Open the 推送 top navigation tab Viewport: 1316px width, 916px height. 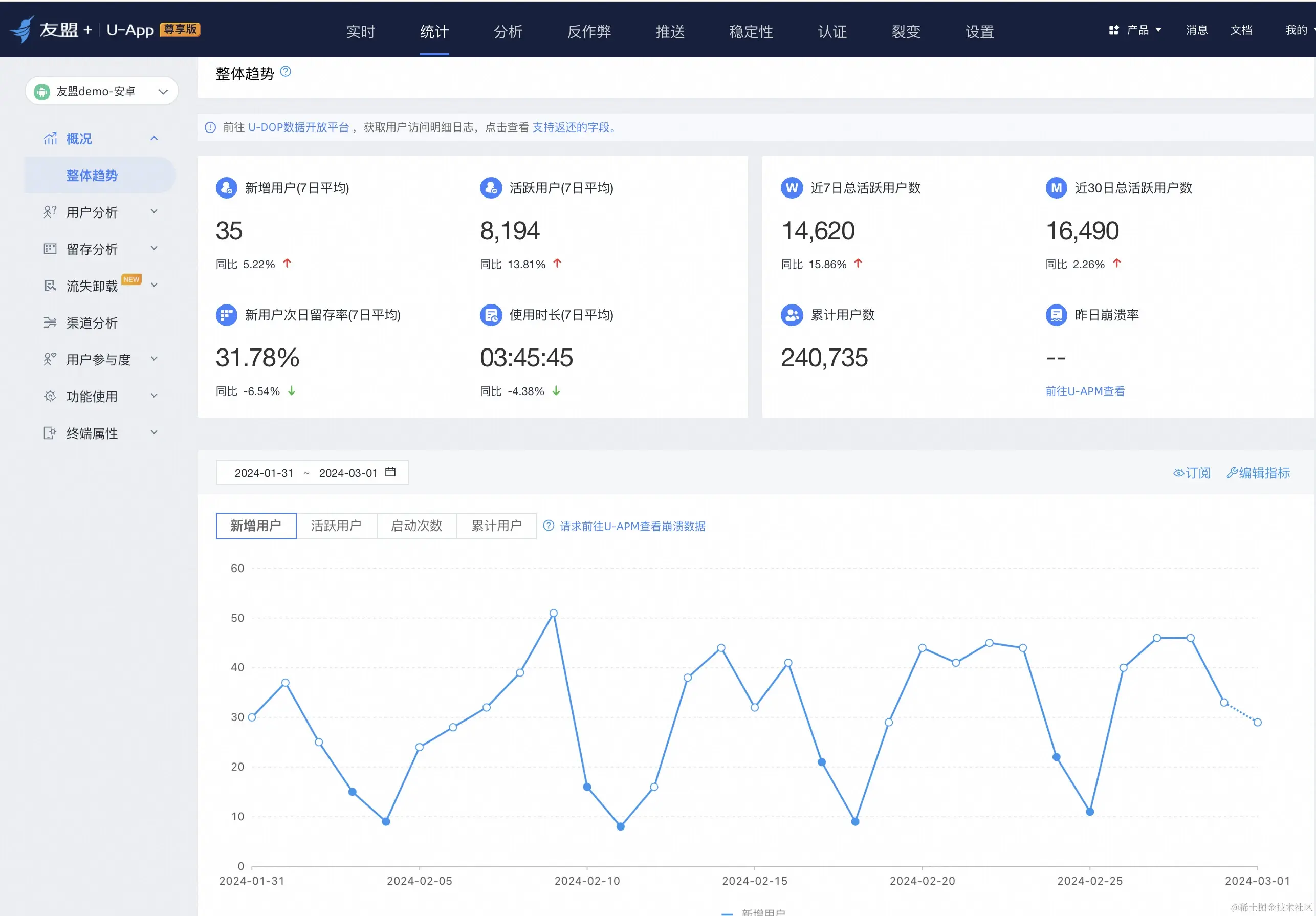coord(670,32)
